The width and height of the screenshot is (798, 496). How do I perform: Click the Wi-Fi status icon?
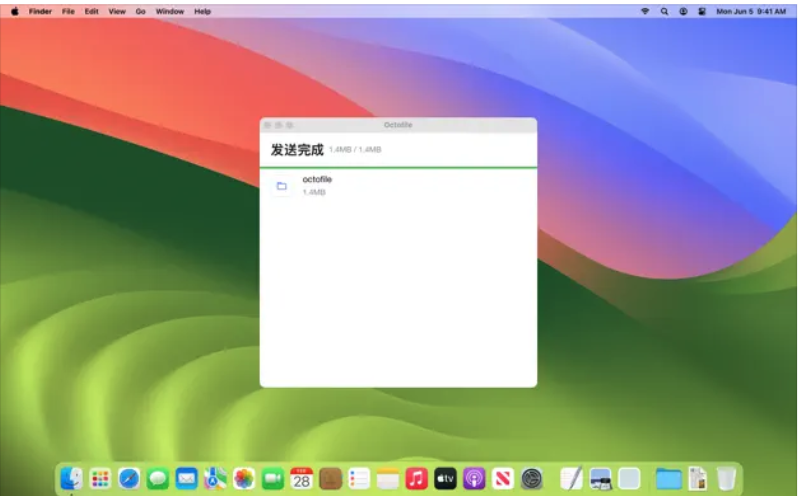[645, 11]
